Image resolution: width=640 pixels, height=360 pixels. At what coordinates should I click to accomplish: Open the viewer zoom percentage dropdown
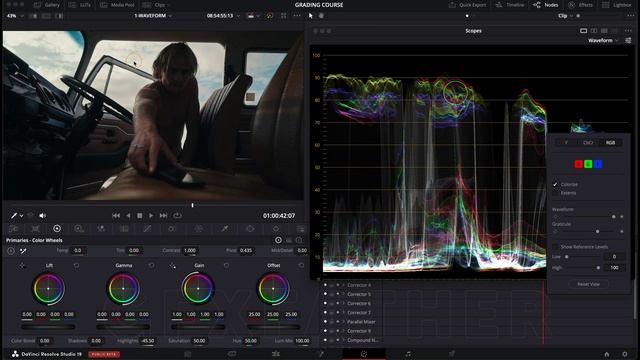click(x=15, y=16)
